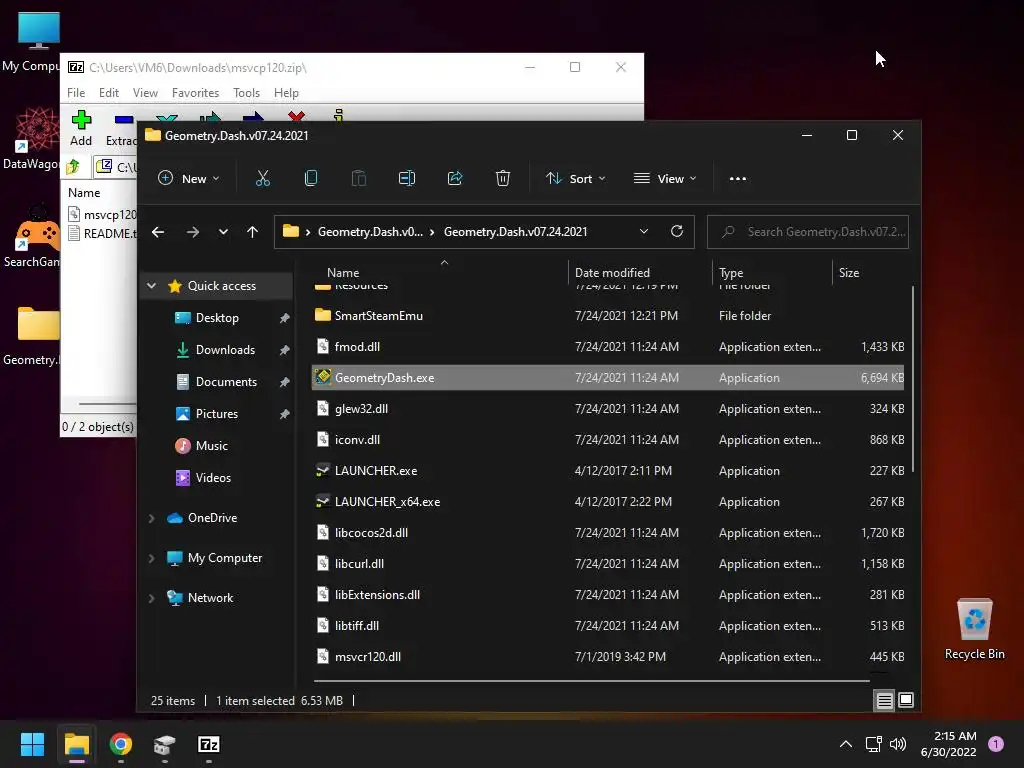Click the Rename icon in Explorer toolbar
The width and height of the screenshot is (1024, 768).
(x=406, y=178)
